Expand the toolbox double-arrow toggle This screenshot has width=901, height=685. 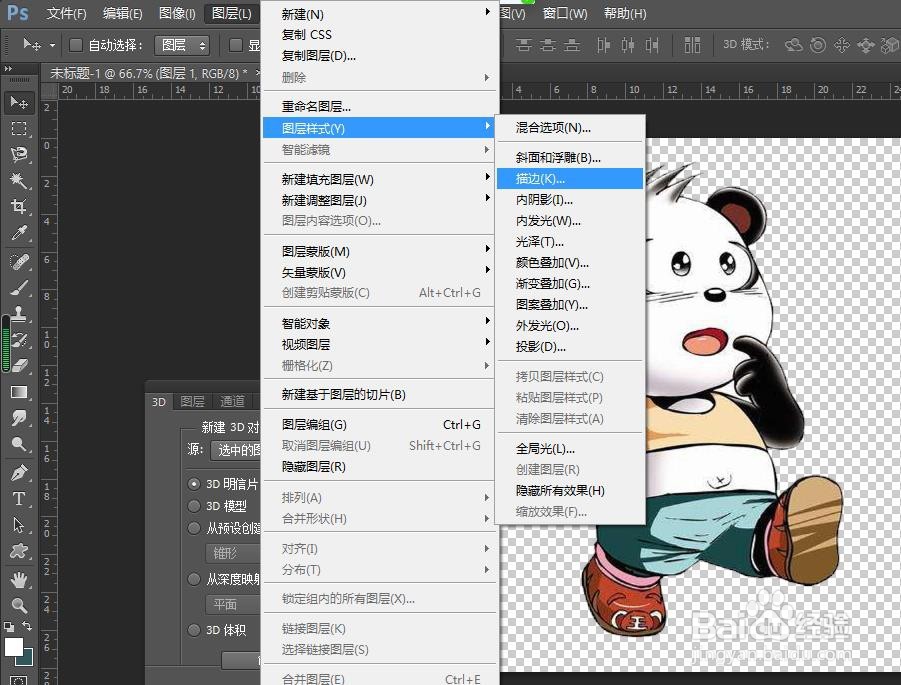[8, 68]
